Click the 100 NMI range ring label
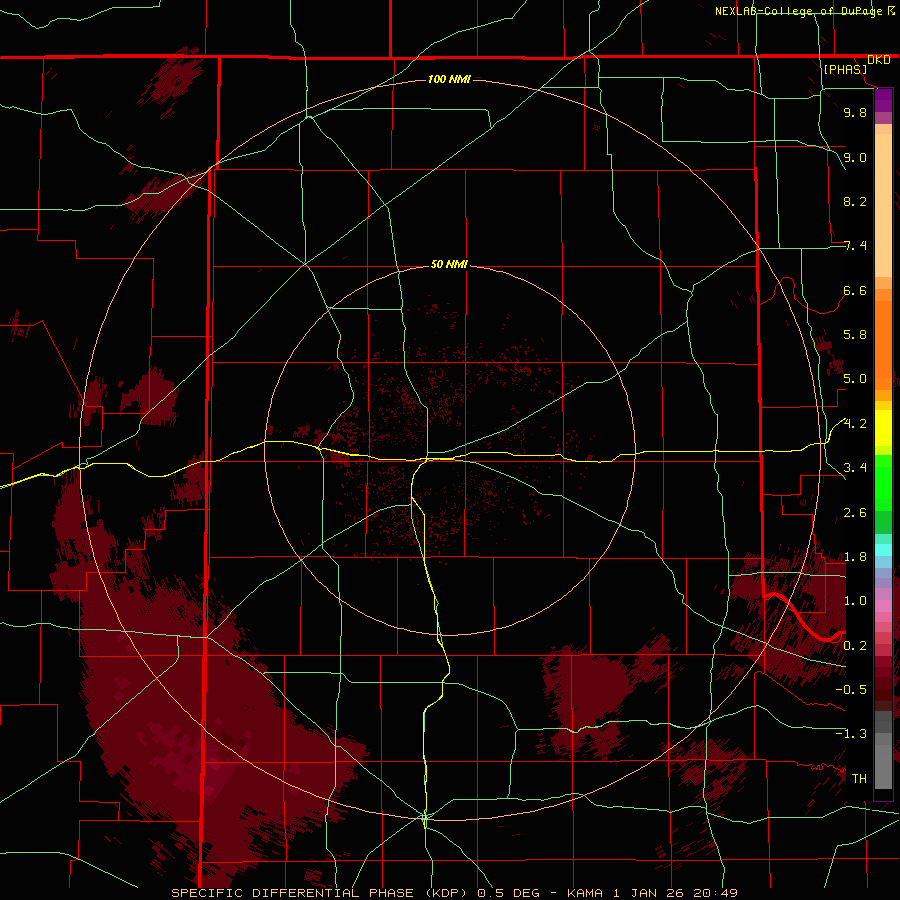Image resolution: width=900 pixels, height=900 pixels. (449, 79)
